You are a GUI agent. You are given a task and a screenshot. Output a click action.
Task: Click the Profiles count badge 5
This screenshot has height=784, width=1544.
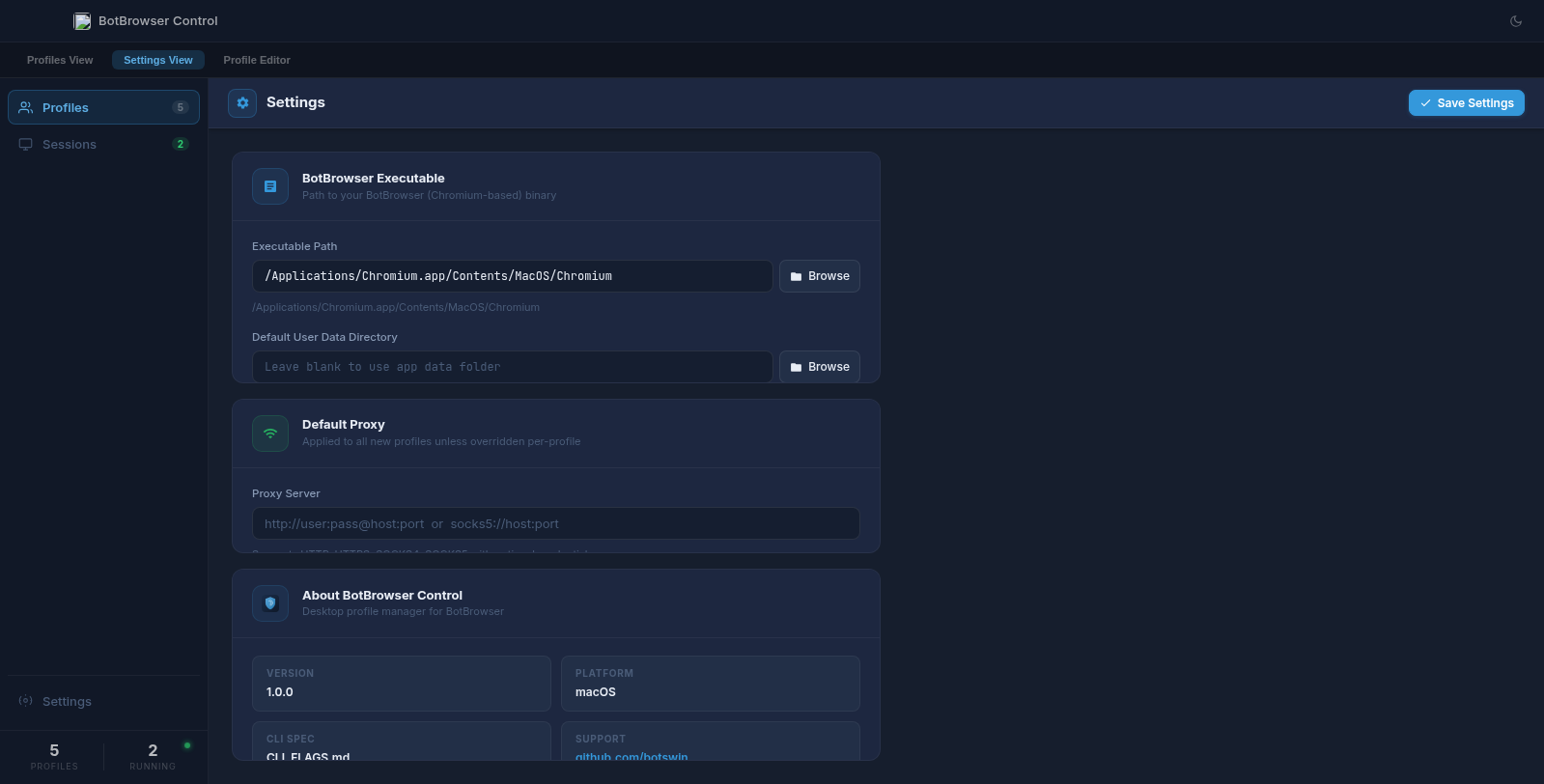(x=181, y=107)
